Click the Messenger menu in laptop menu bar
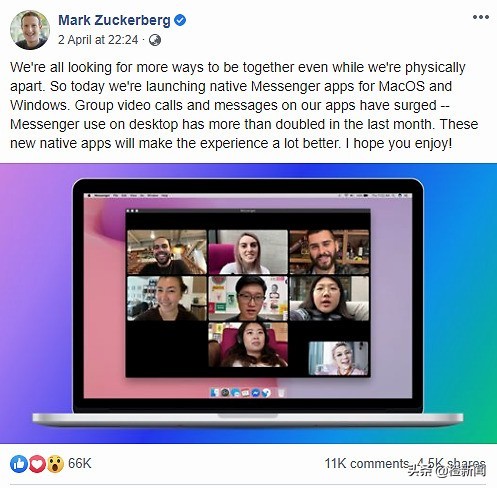This screenshot has width=497, height=488. (101, 195)
